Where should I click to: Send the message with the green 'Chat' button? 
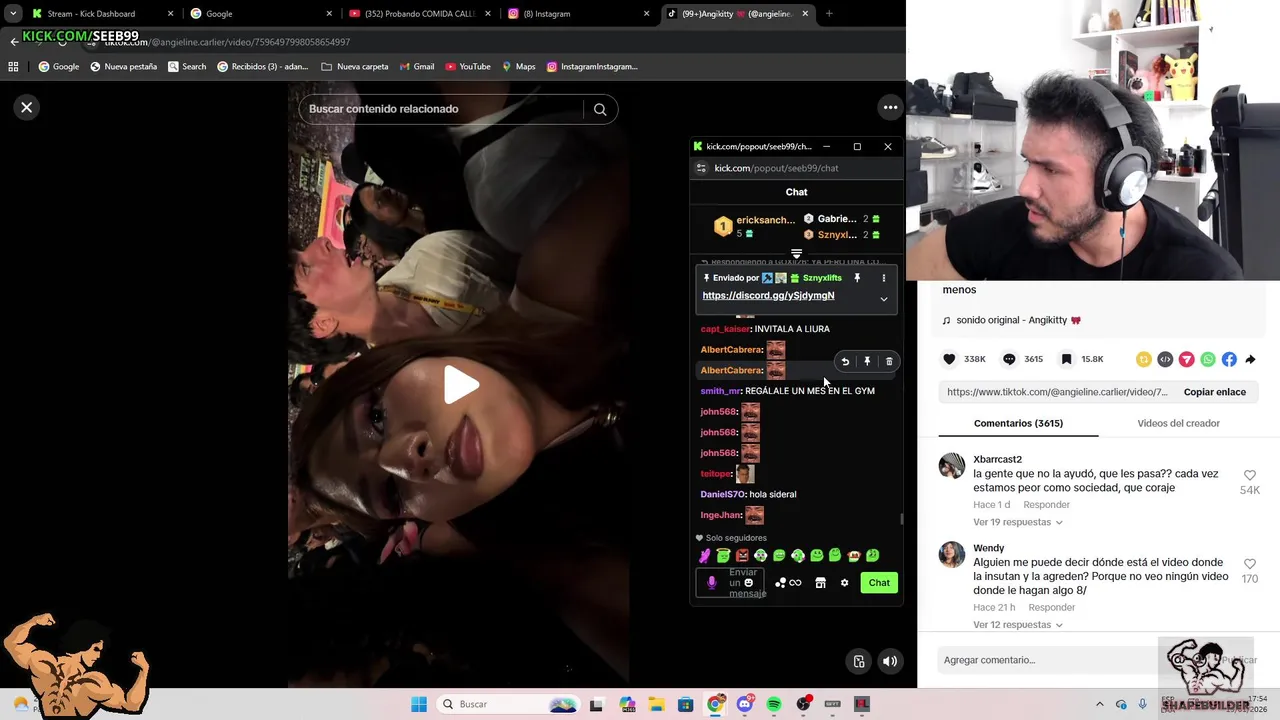coord(879,583)
